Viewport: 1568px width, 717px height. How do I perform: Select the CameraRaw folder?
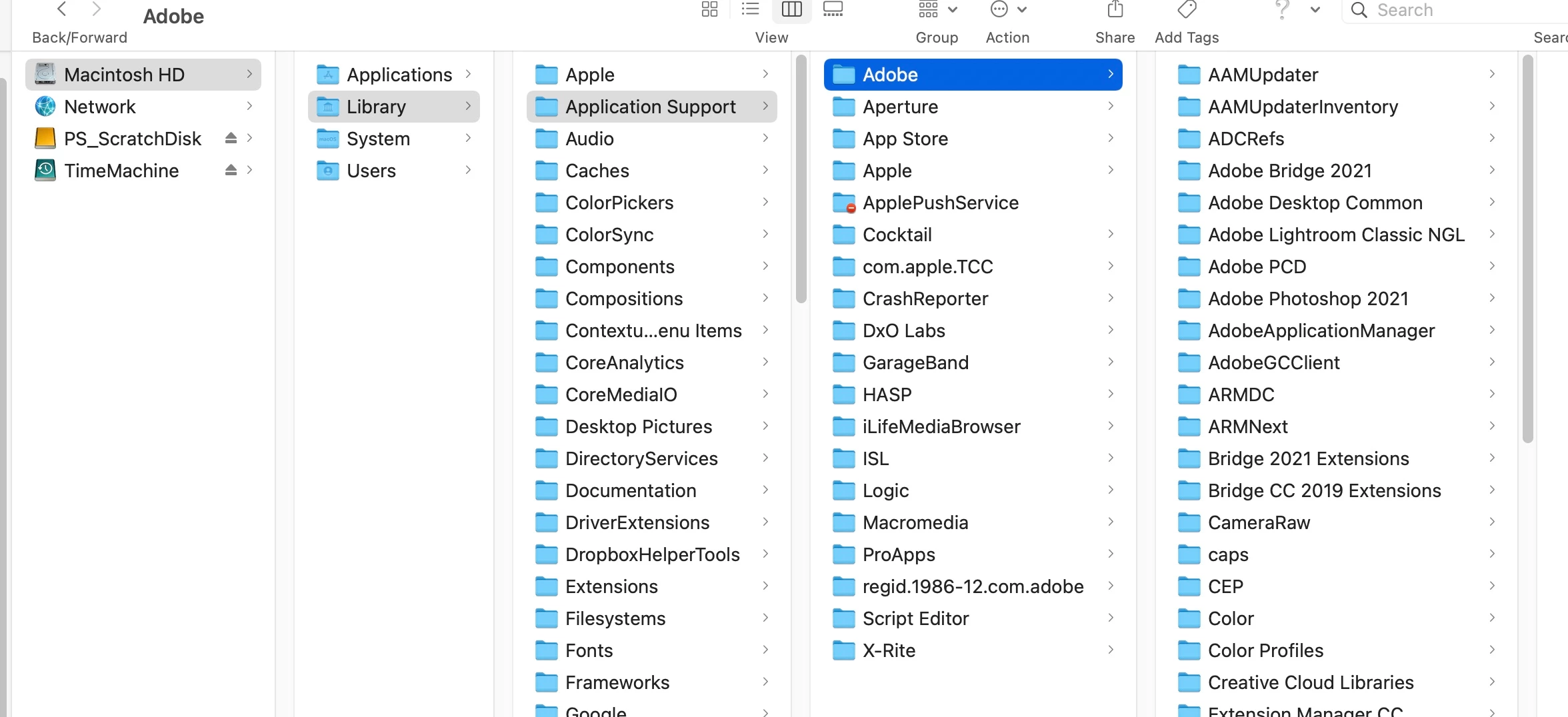(1337, 522)
